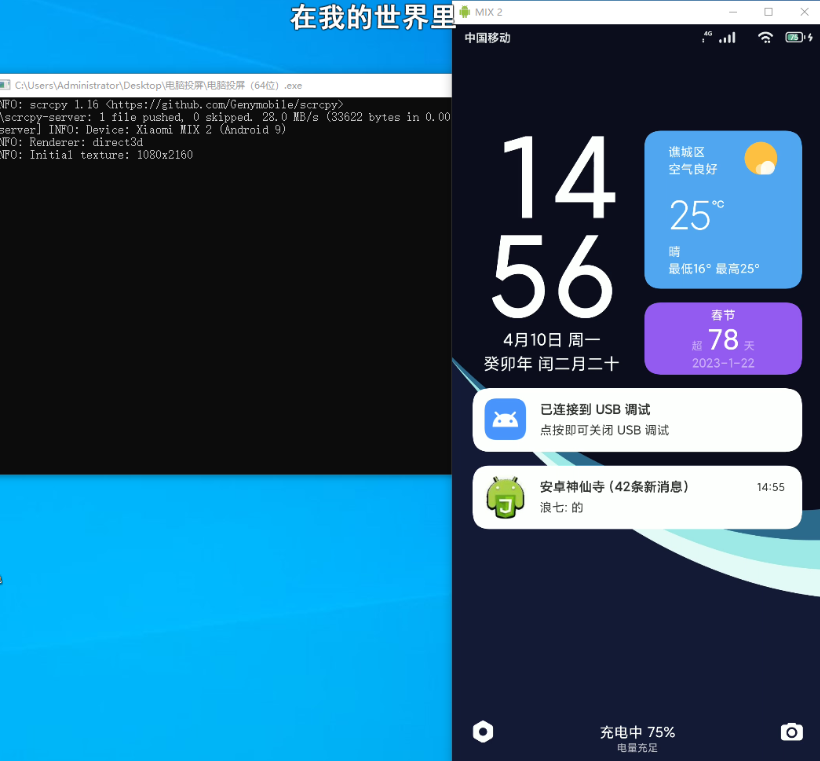820x761 pixels.
Task: Open the 春节 countdown widget showing 78
Action: [722, 338]
